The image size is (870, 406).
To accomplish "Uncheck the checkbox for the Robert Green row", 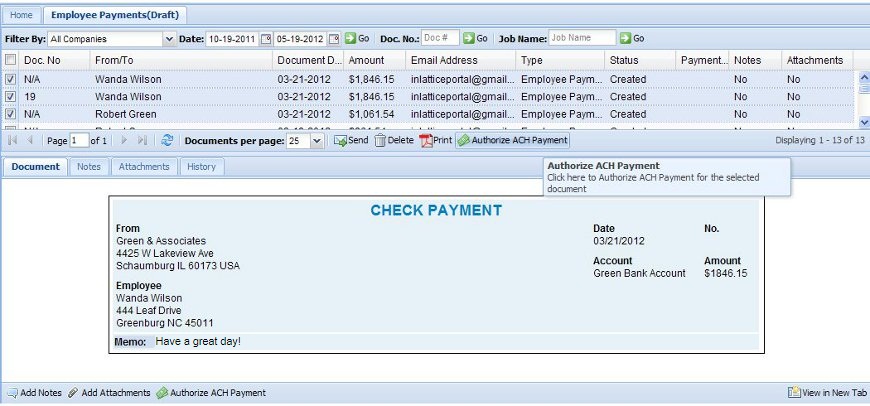I will coord(11,115).
